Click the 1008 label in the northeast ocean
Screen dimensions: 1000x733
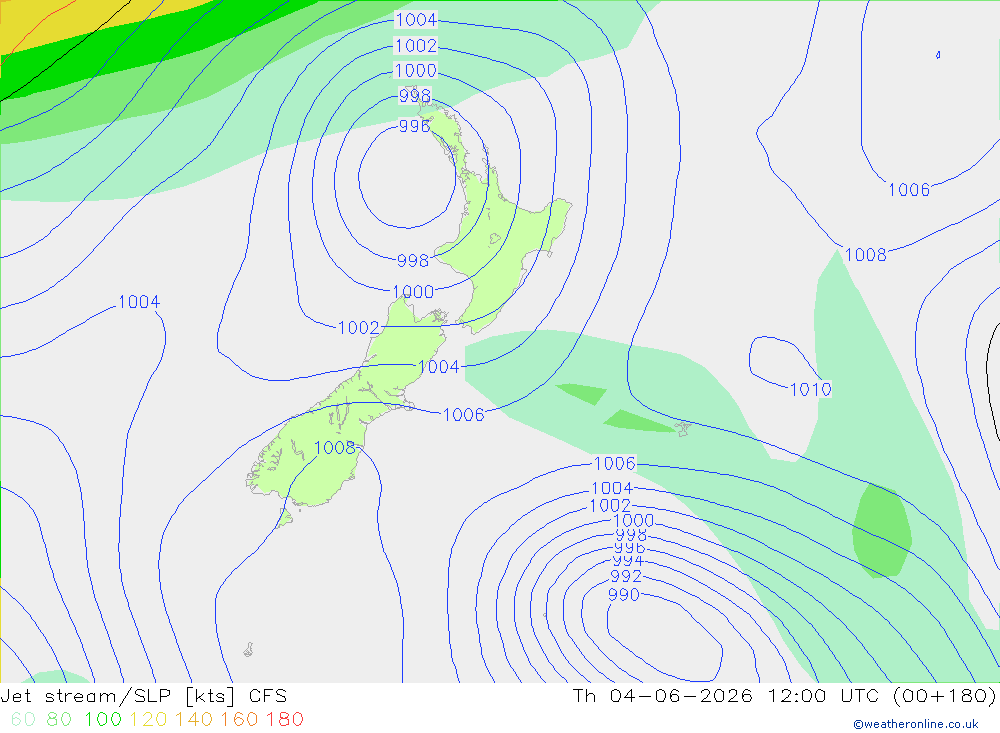click(865, 255)
